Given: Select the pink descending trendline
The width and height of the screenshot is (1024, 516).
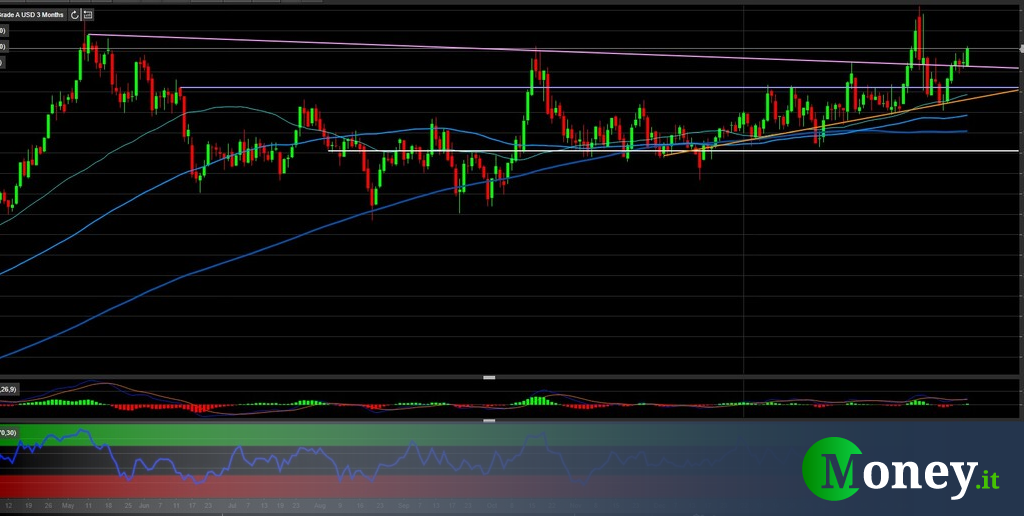Looking at the screenshot, I should click(553, 51).
